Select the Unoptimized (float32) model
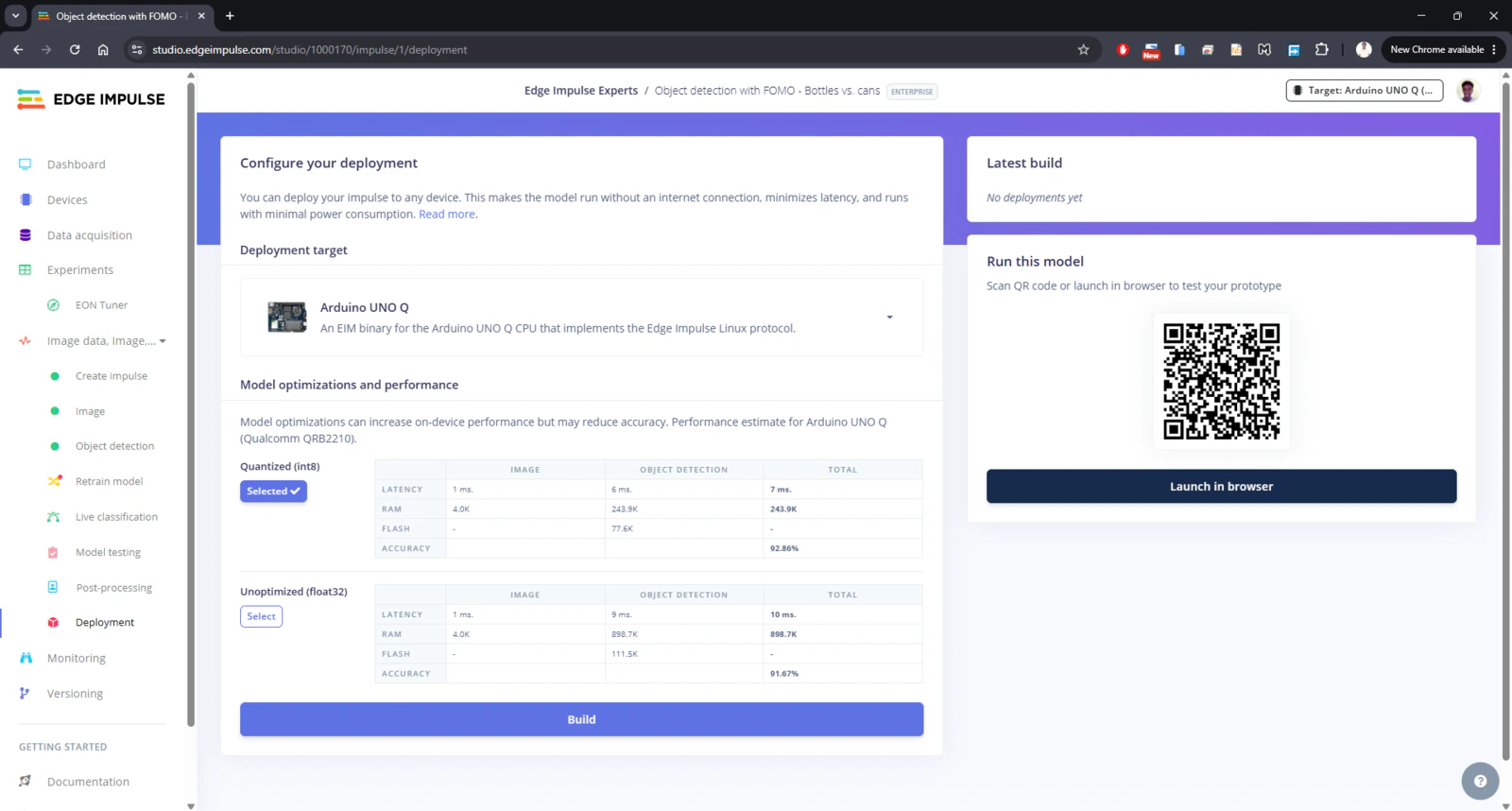Screen dimensions: 1512x811 tap(261, 616)
